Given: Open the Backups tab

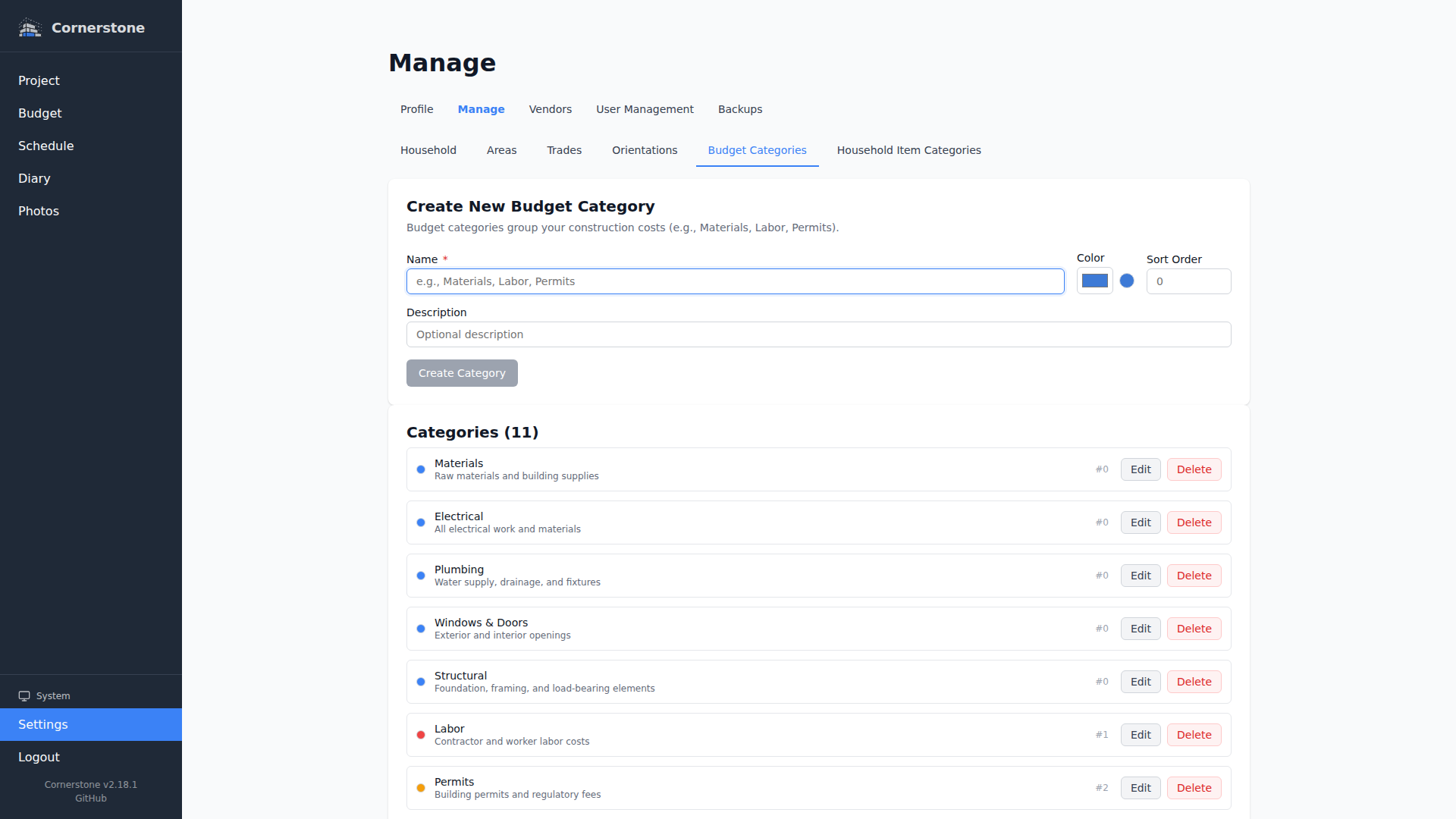Looking at the screenshot, I should pos(740,109).
